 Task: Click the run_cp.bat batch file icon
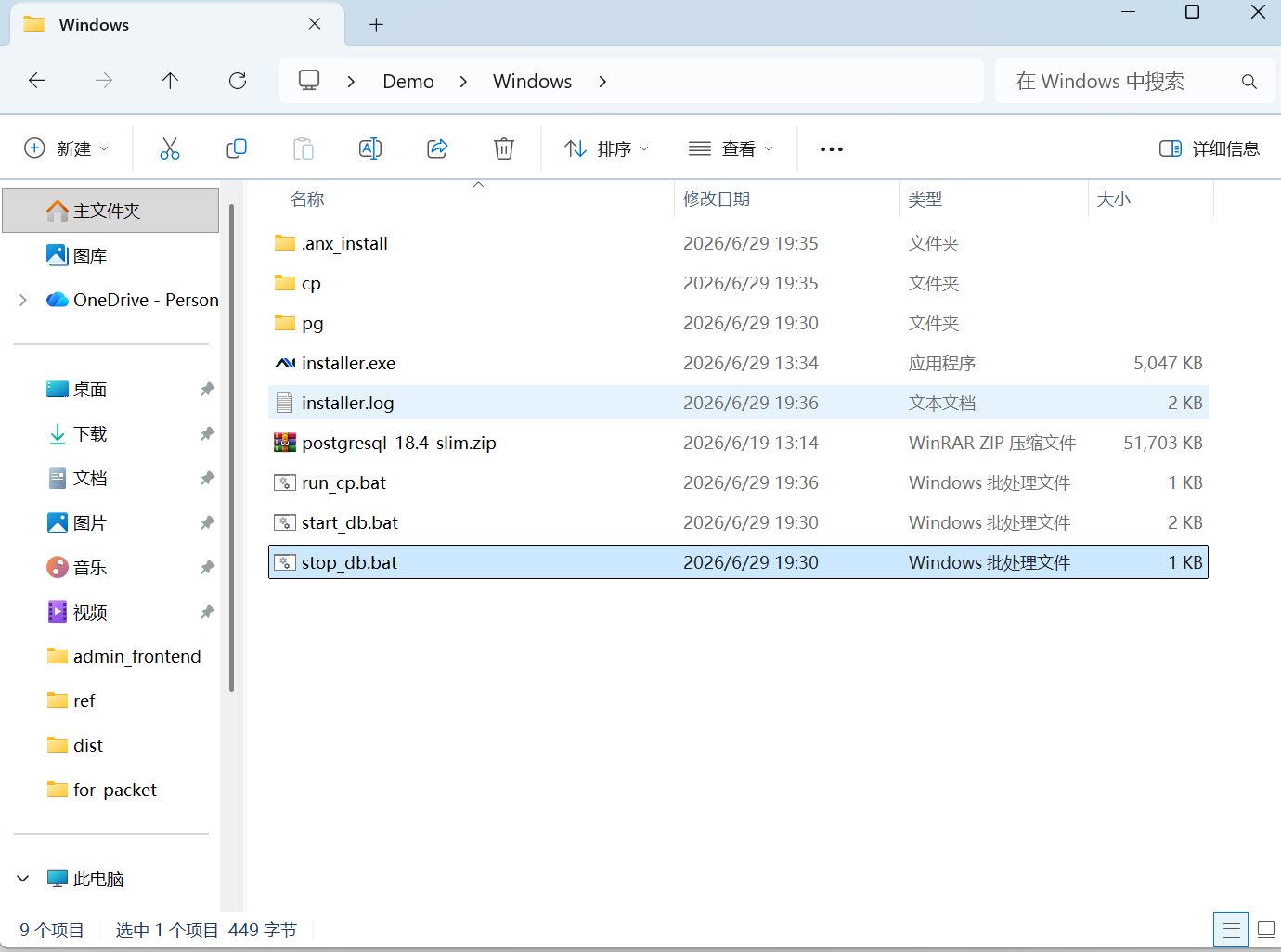285,482
